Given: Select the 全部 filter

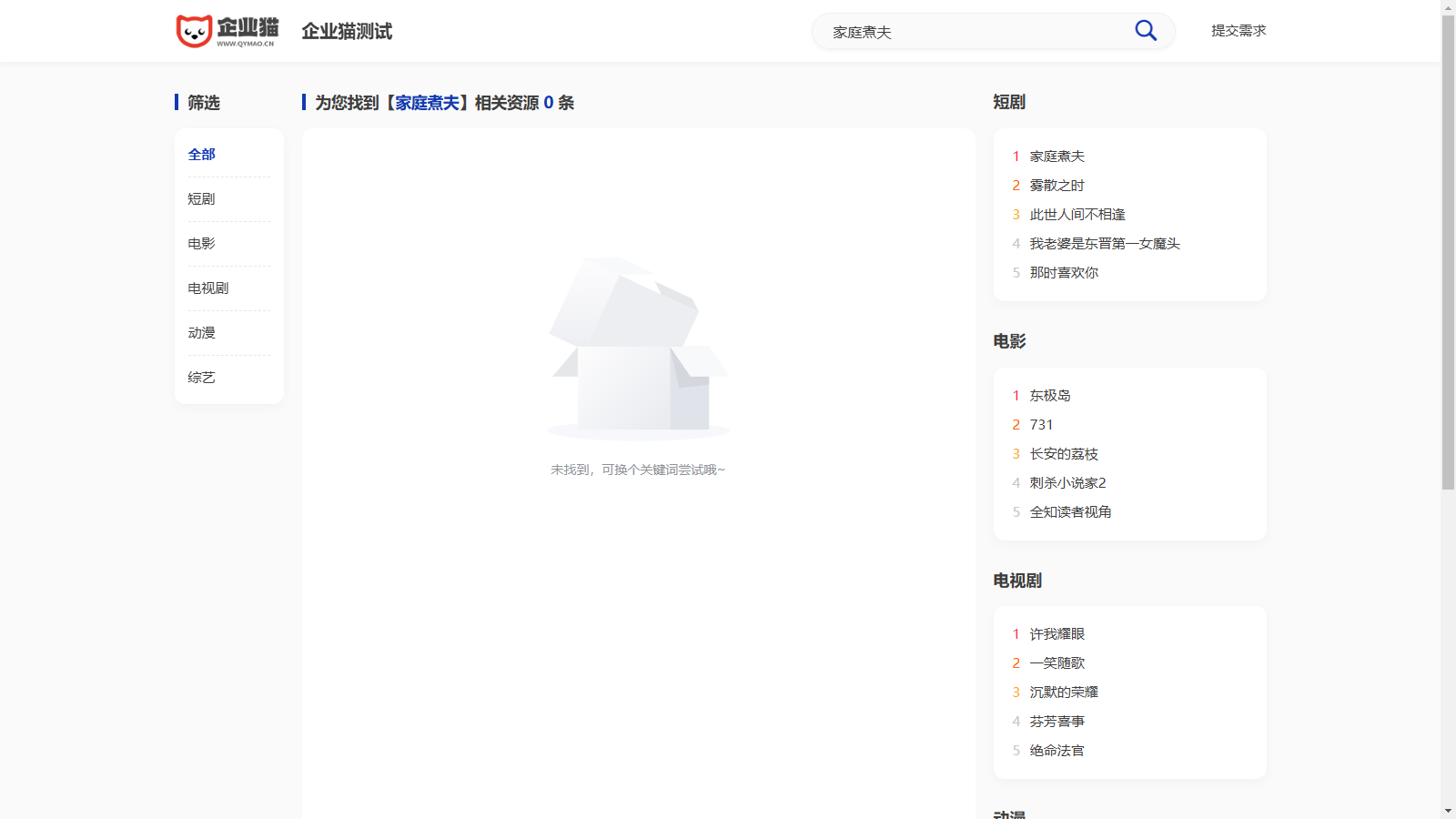Looking at the screenshot, I should (x=202, y=155).
